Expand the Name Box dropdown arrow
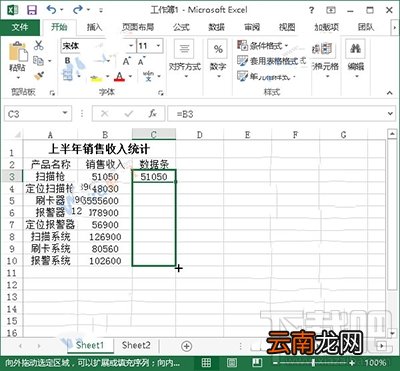Image resolution: width=400 pixels, height=371 pixels. tap(65, 114)
